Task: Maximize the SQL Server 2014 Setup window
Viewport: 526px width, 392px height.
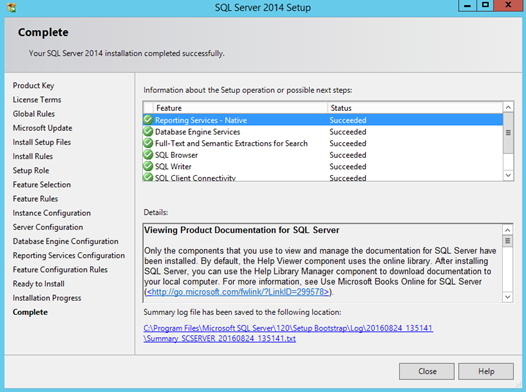Action: click(485, 5)
